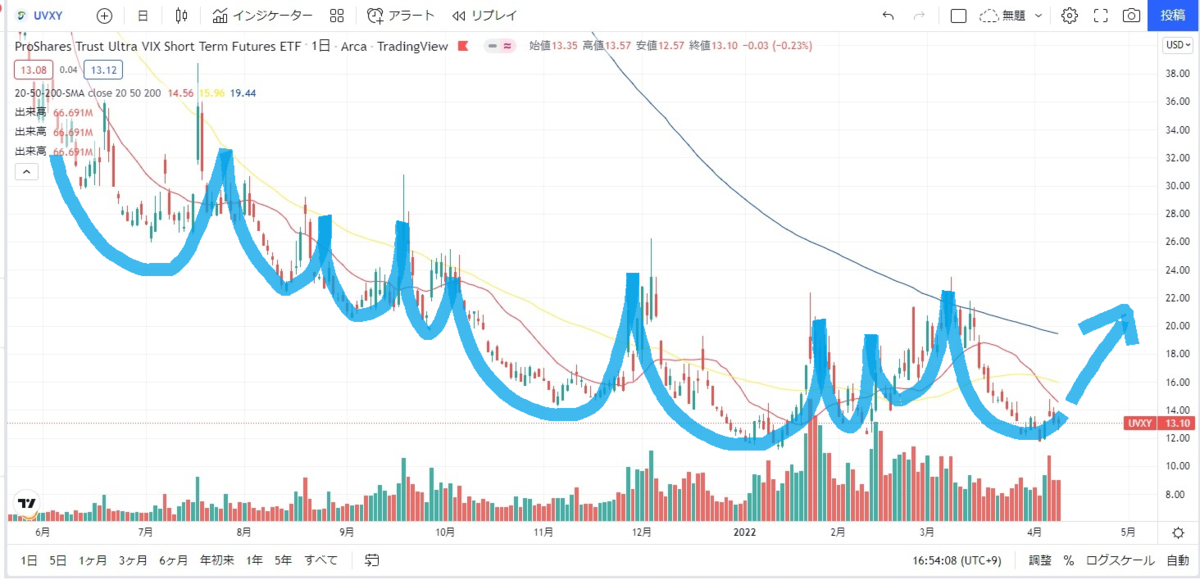The width and height of the screenshot is (1200, 580).
Task: Change the 日 chart interval
Action: click(x=143, y=16)
